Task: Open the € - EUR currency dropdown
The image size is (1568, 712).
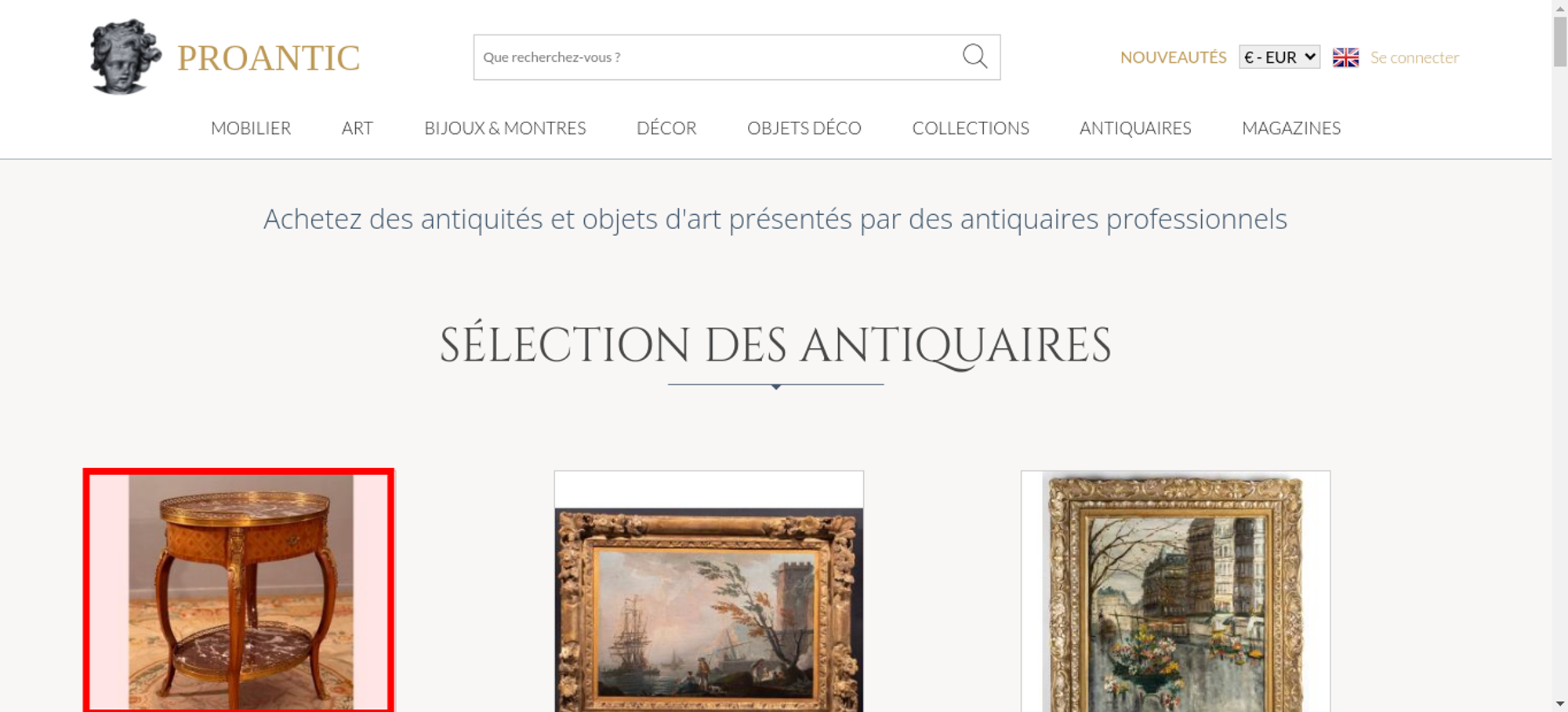Action: click(x=1279, y=57)
